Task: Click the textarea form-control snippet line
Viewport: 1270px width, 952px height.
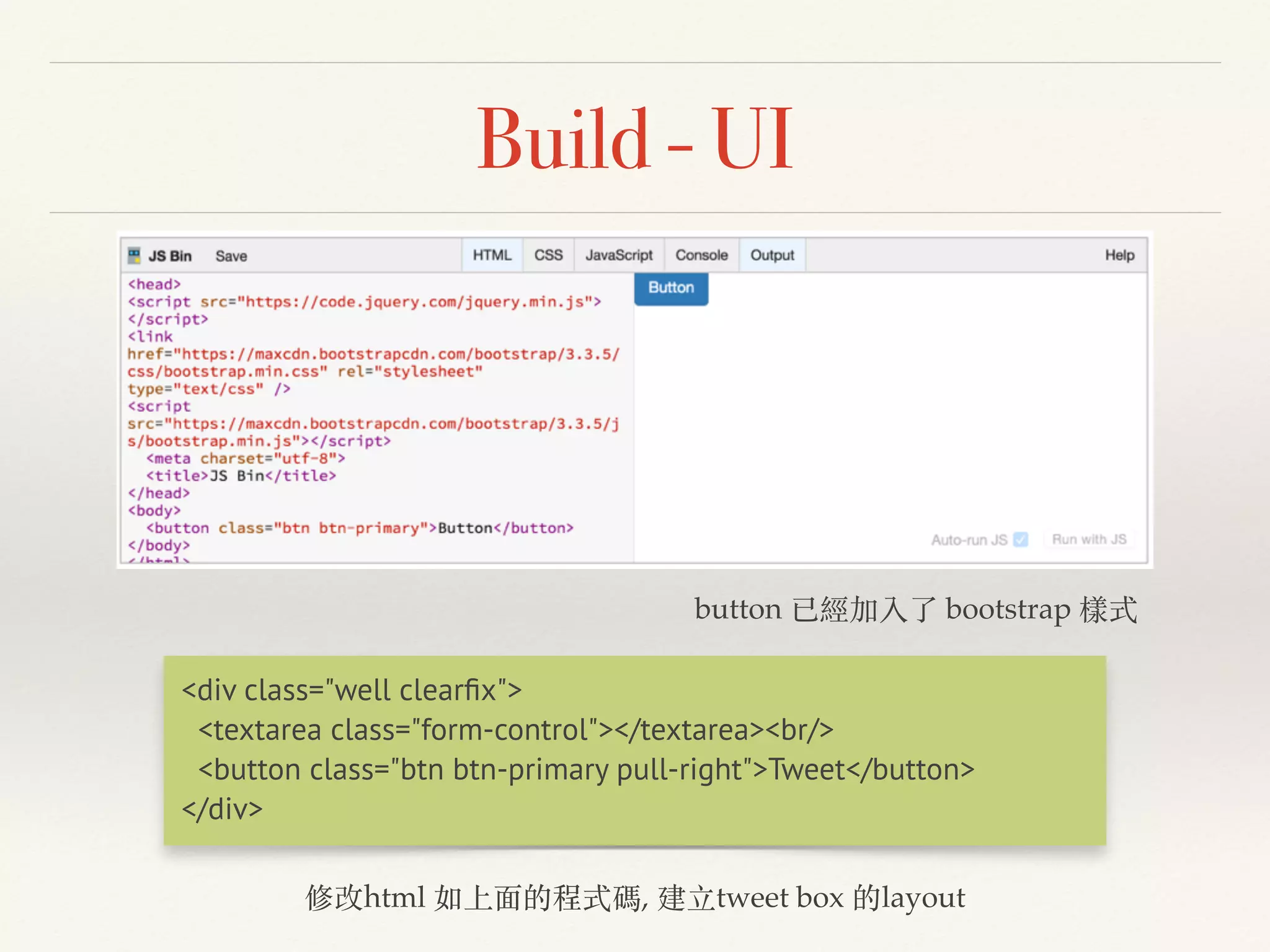Action: pos(516,730)
